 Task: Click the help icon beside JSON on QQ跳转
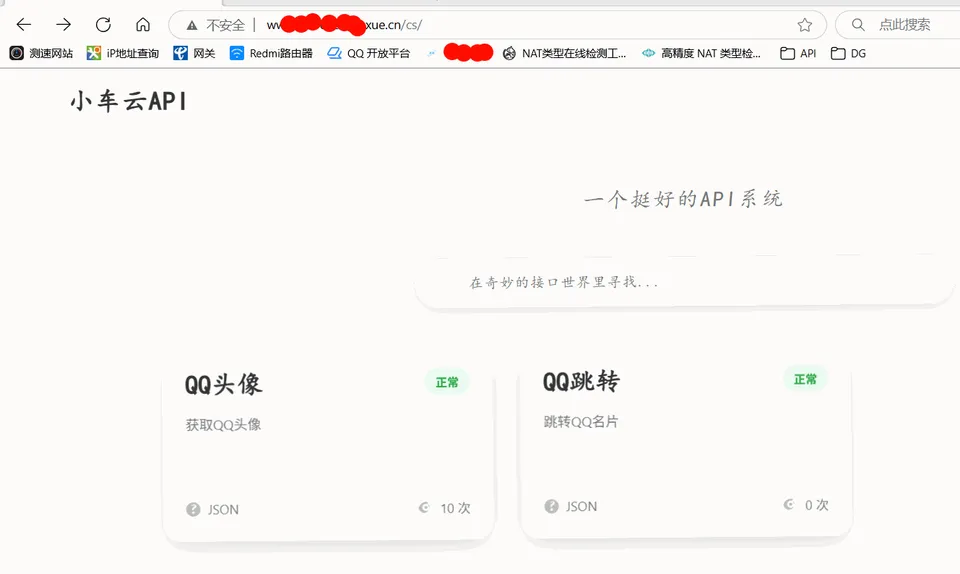pos(551,506)
